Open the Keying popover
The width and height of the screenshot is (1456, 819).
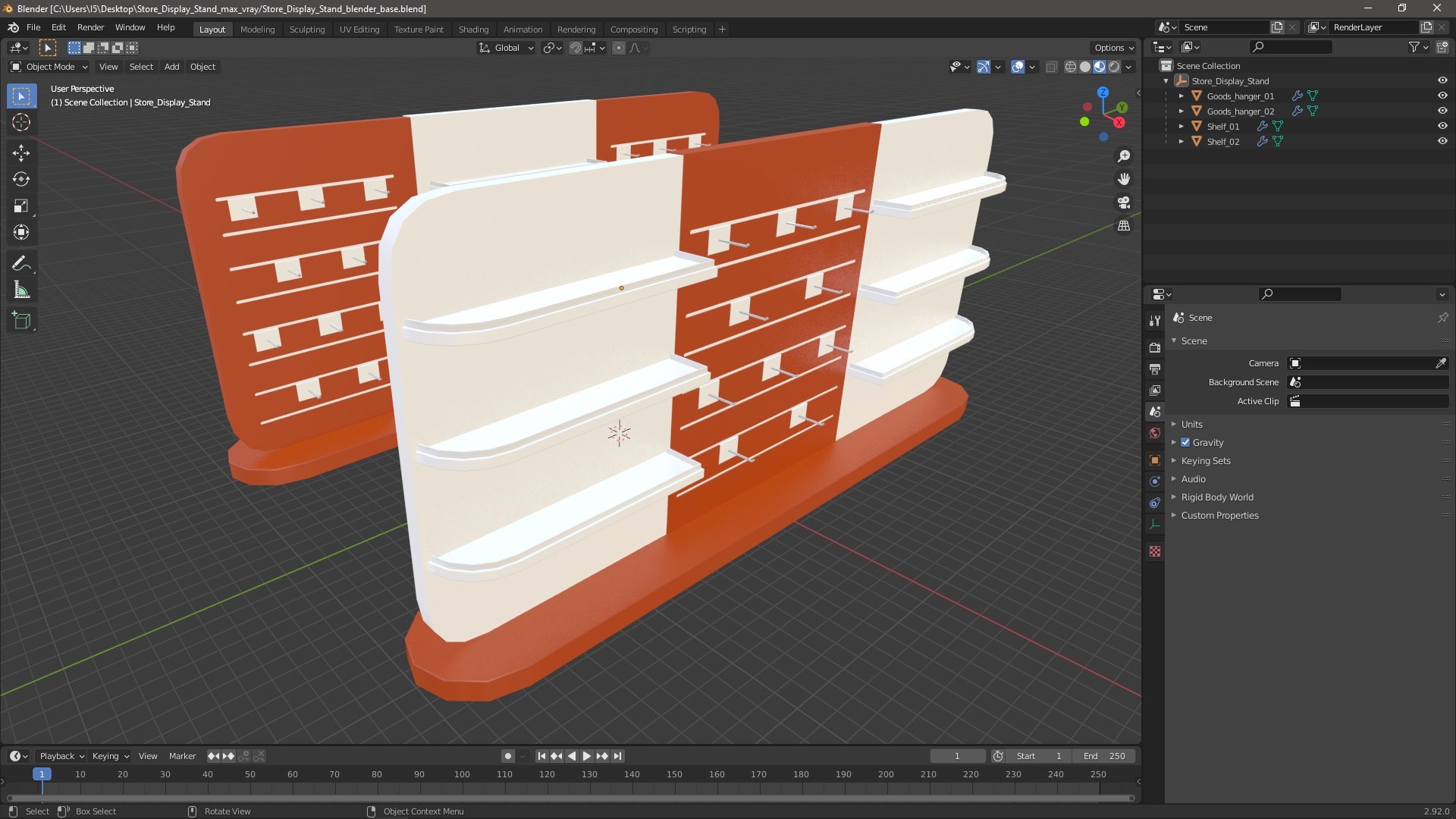coord(111,756)
